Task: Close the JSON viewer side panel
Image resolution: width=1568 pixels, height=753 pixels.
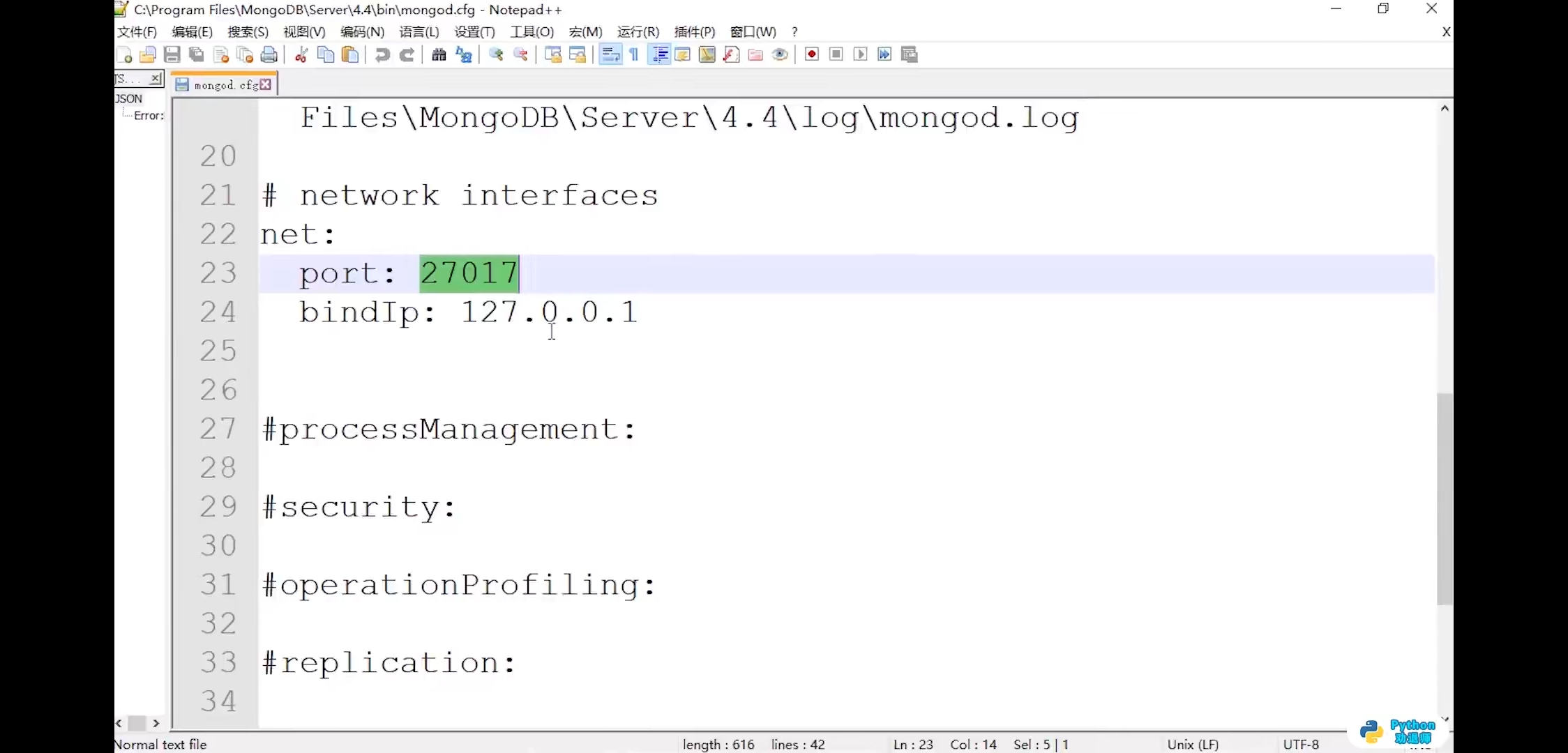Action: coord(156,78)
